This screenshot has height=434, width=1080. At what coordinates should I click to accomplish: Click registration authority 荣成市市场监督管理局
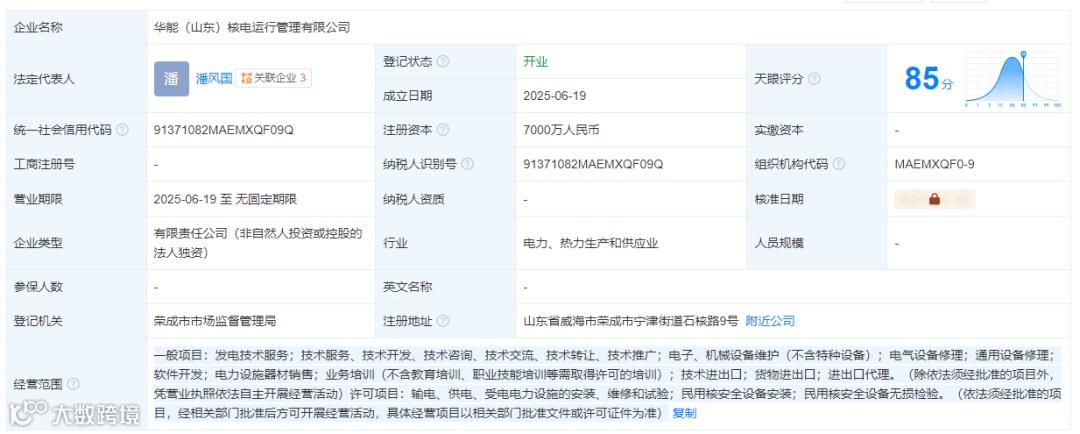(x=215, y=321)
